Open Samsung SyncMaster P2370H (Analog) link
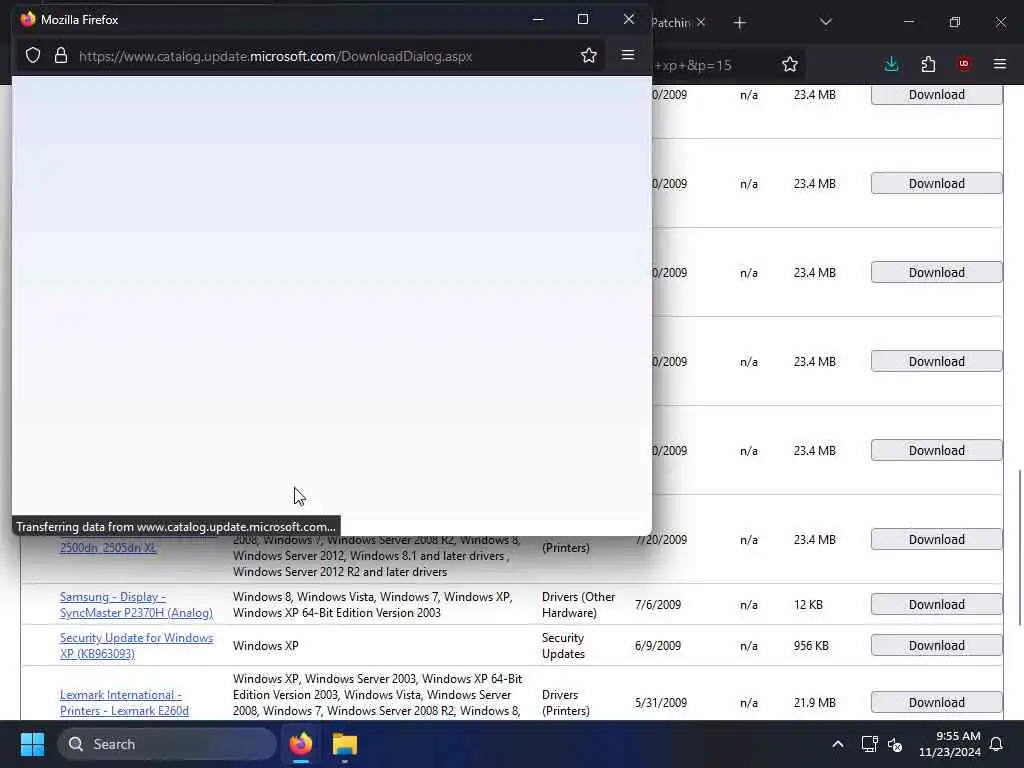This screenshot has height=768, width=1024. click(136, 605)
